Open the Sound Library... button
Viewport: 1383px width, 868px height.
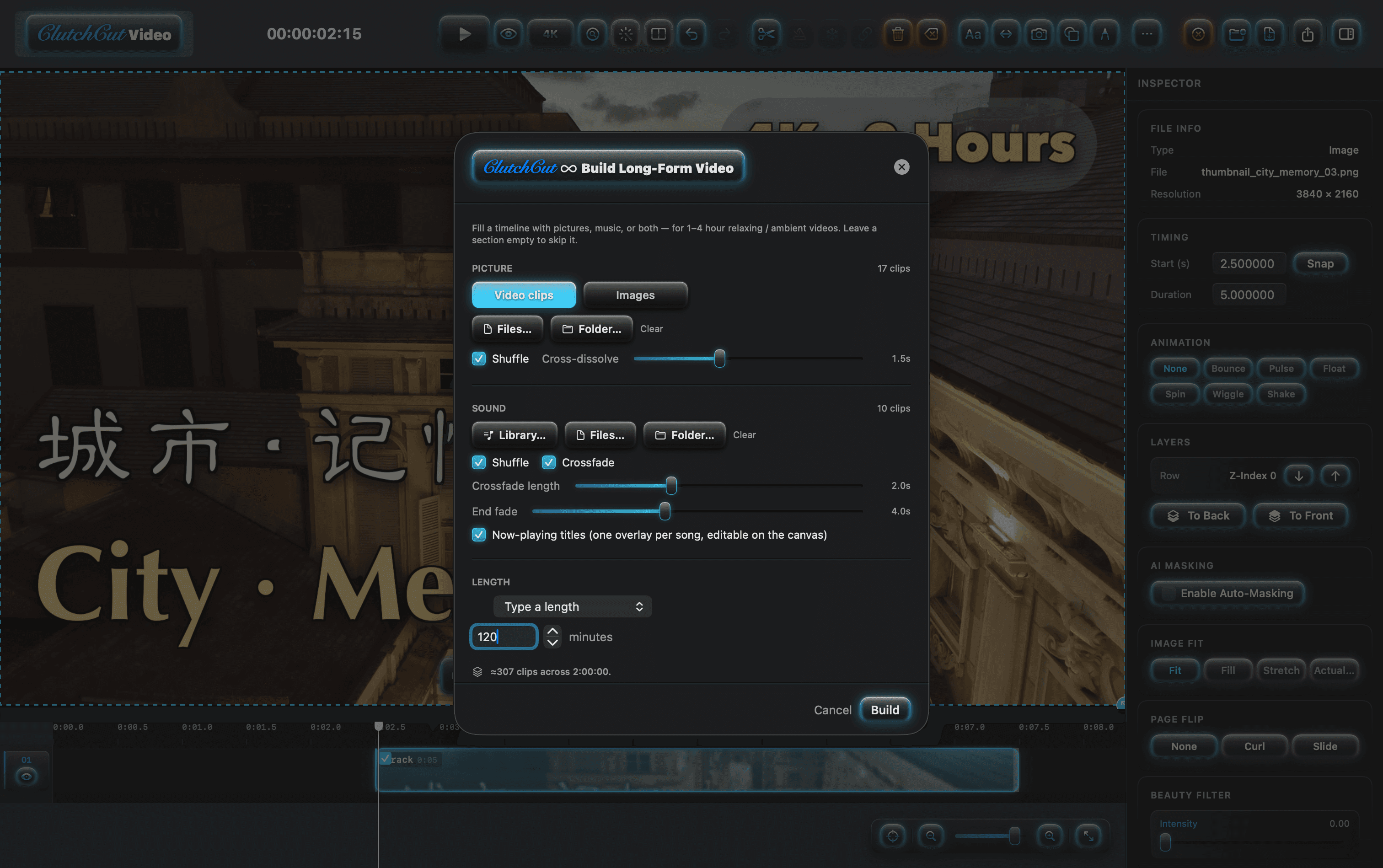pyautogui.click(x=515, y=435)
